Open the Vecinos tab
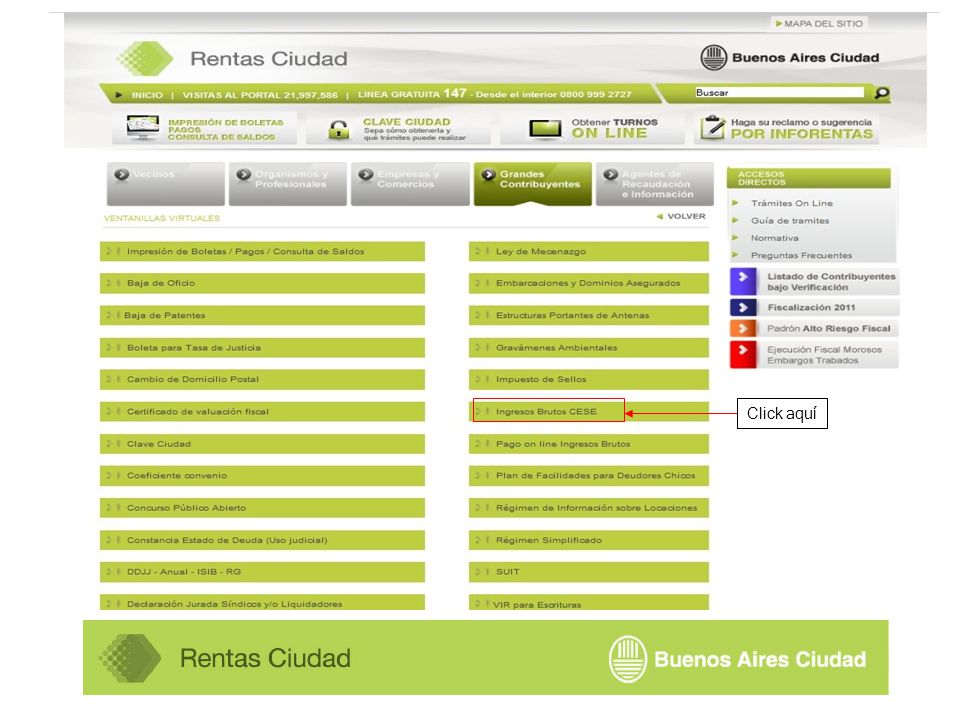This screenshot has width=960, height=720. pyautogui.click(x=165, y=184)
